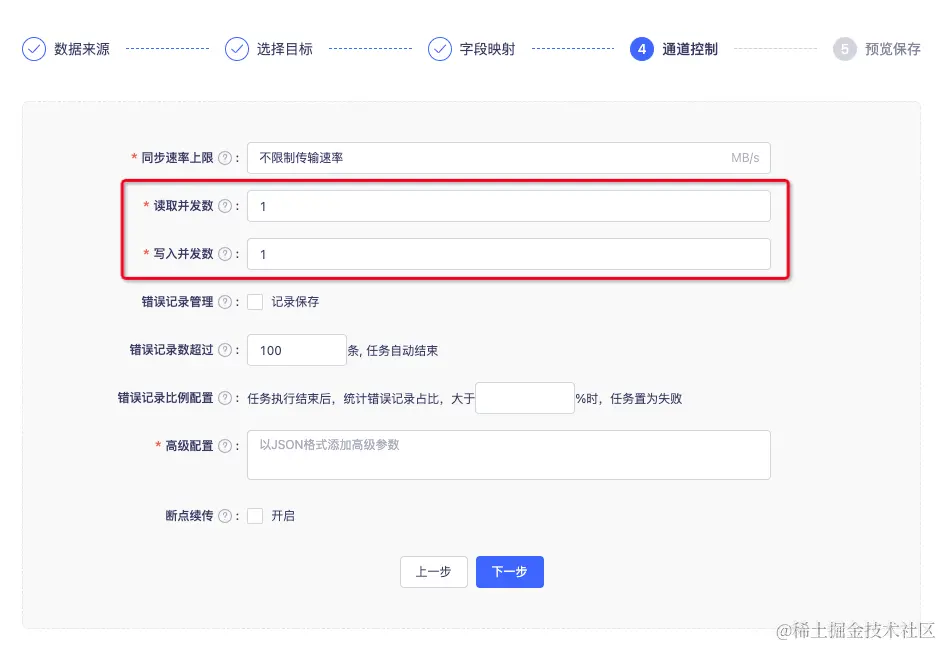Viewport: 942px width, 647px height.
Task: Focus the error ratio percentage input
Action: 525,398
